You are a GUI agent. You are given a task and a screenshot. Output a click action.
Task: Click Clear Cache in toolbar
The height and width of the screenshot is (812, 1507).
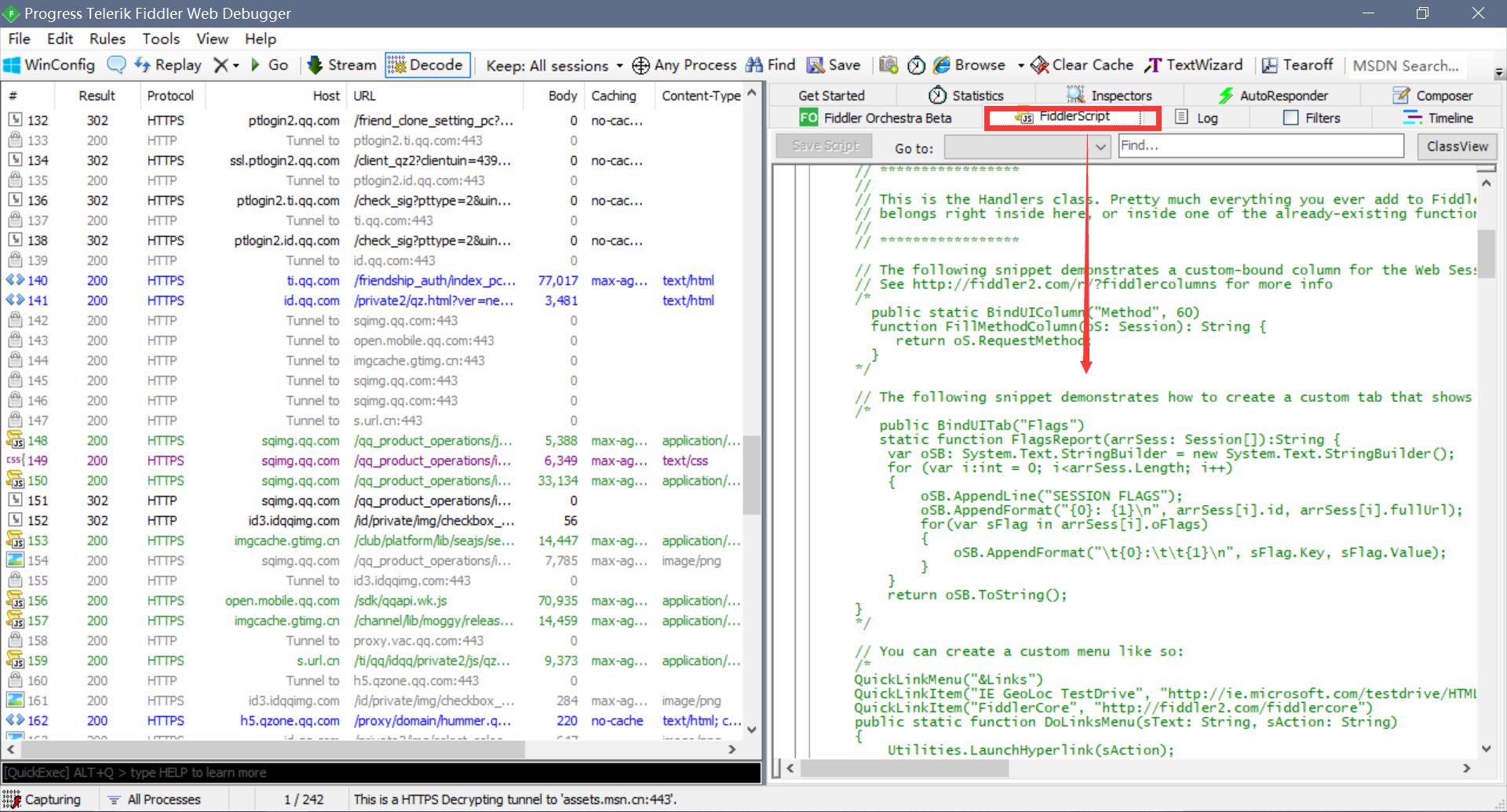tap(1082, 65)
